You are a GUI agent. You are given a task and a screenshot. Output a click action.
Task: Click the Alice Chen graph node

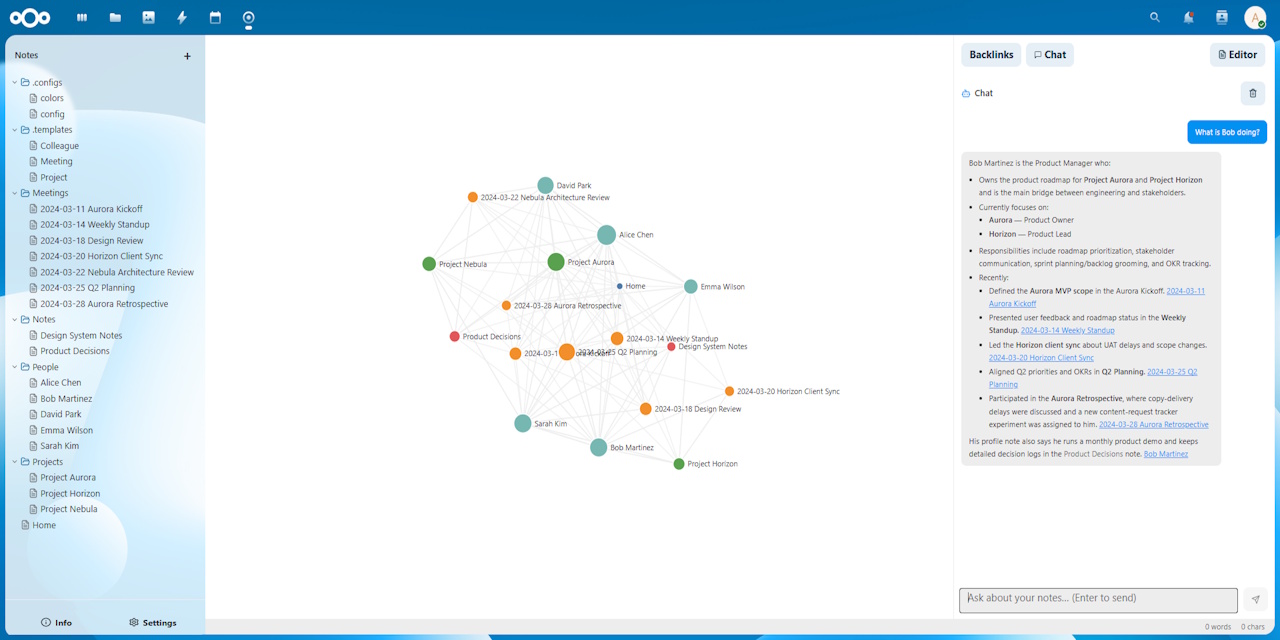[607, 235]
